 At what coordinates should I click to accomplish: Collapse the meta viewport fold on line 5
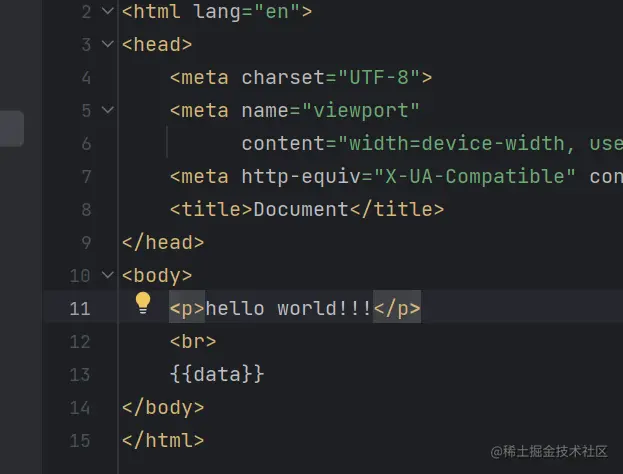coord(108,109)
